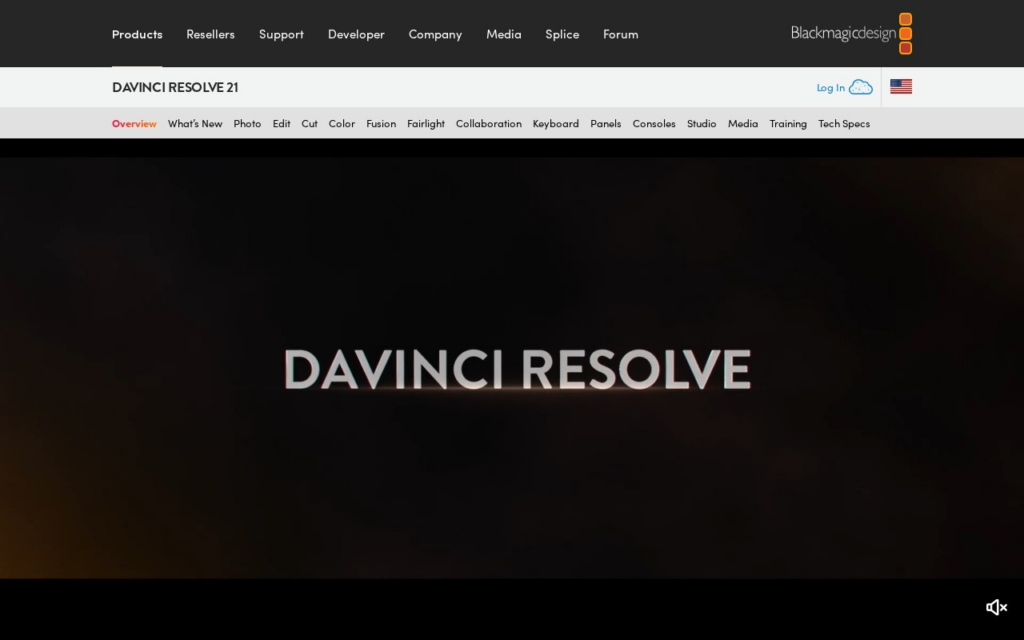This screenshot has width=1024, height=640.
Task: Open the Forum link
Action: pyautogui.click(x=620, y=34)
